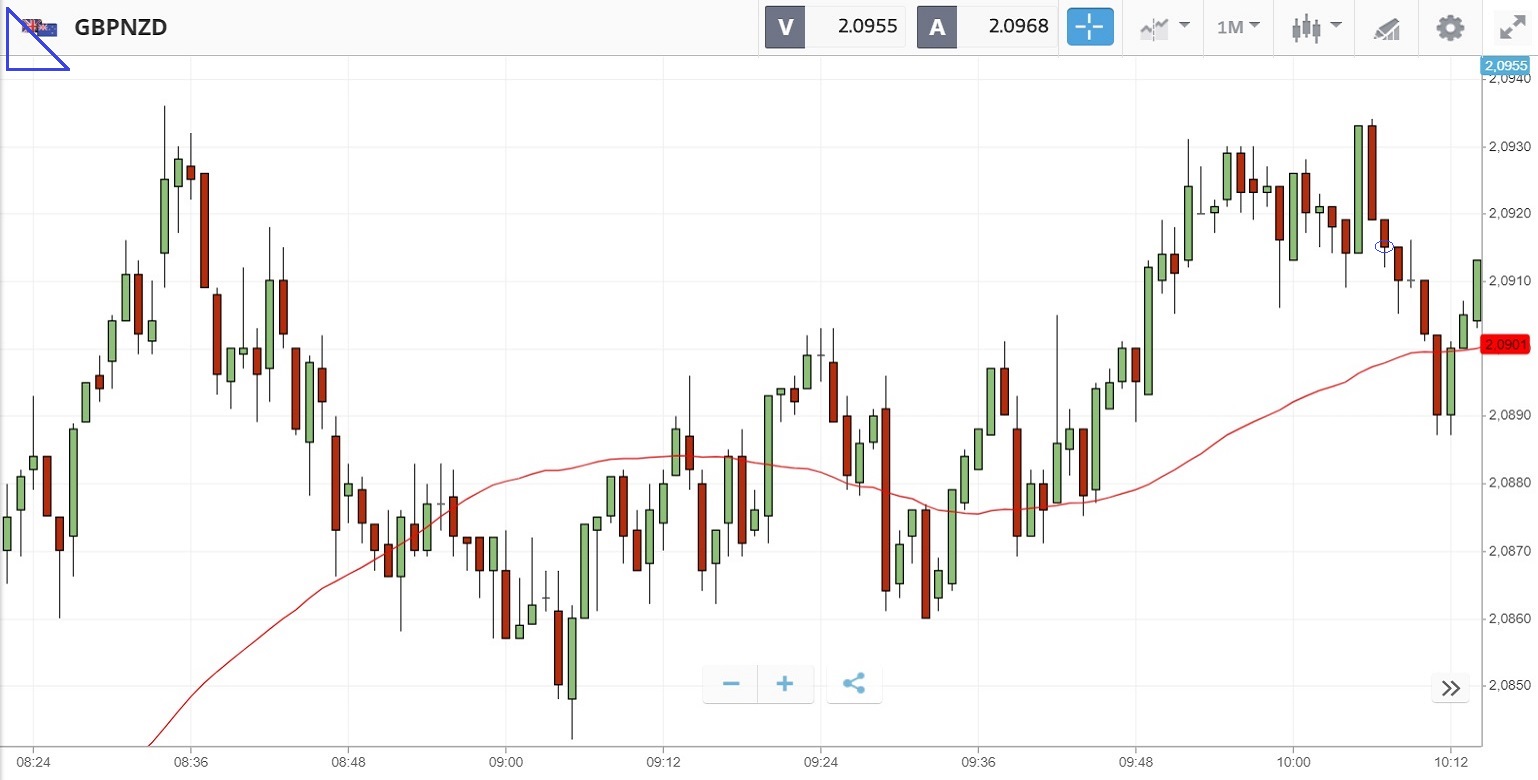Open the candlestick chart type dropdown
Image resolution: width=1538 pixels, height=780 pixels.
1316,27
